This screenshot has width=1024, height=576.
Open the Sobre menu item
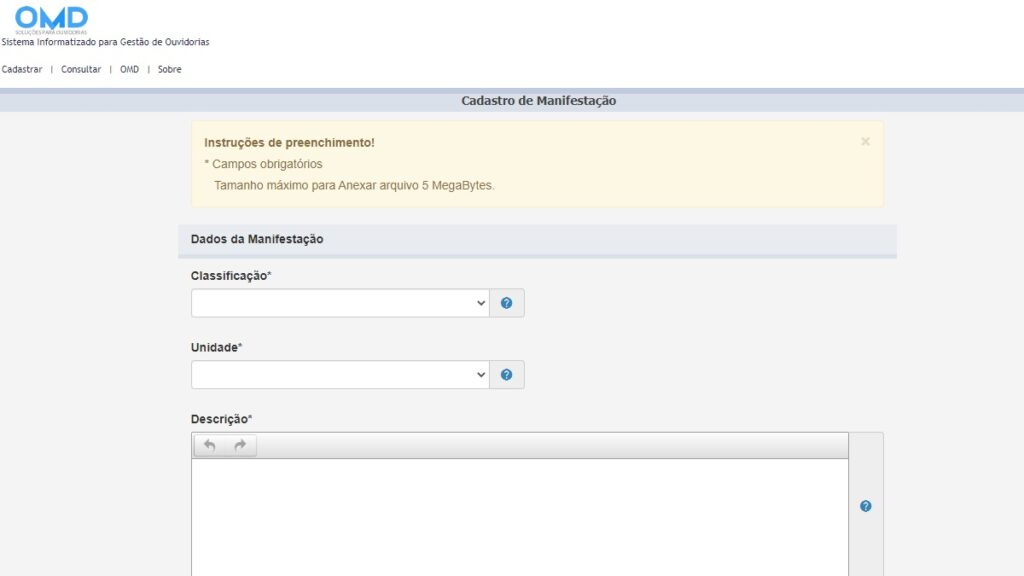(x=169, y=69)
